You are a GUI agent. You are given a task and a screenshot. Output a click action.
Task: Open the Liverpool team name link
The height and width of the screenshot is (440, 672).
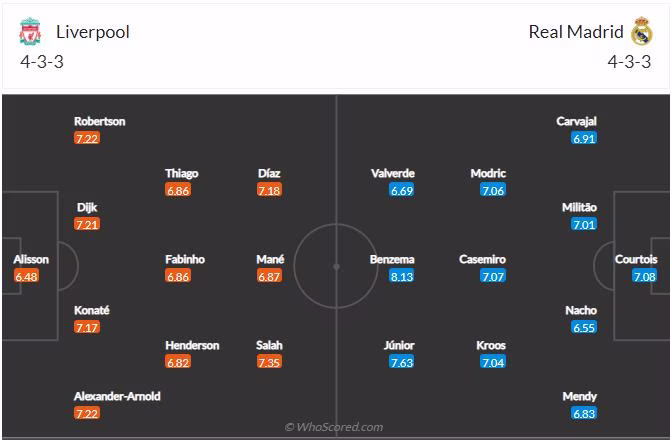tap(91, 32)
